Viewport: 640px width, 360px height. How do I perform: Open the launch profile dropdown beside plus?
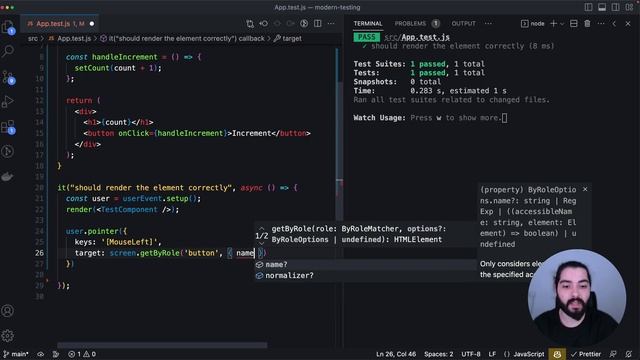(x=562, y=24)
